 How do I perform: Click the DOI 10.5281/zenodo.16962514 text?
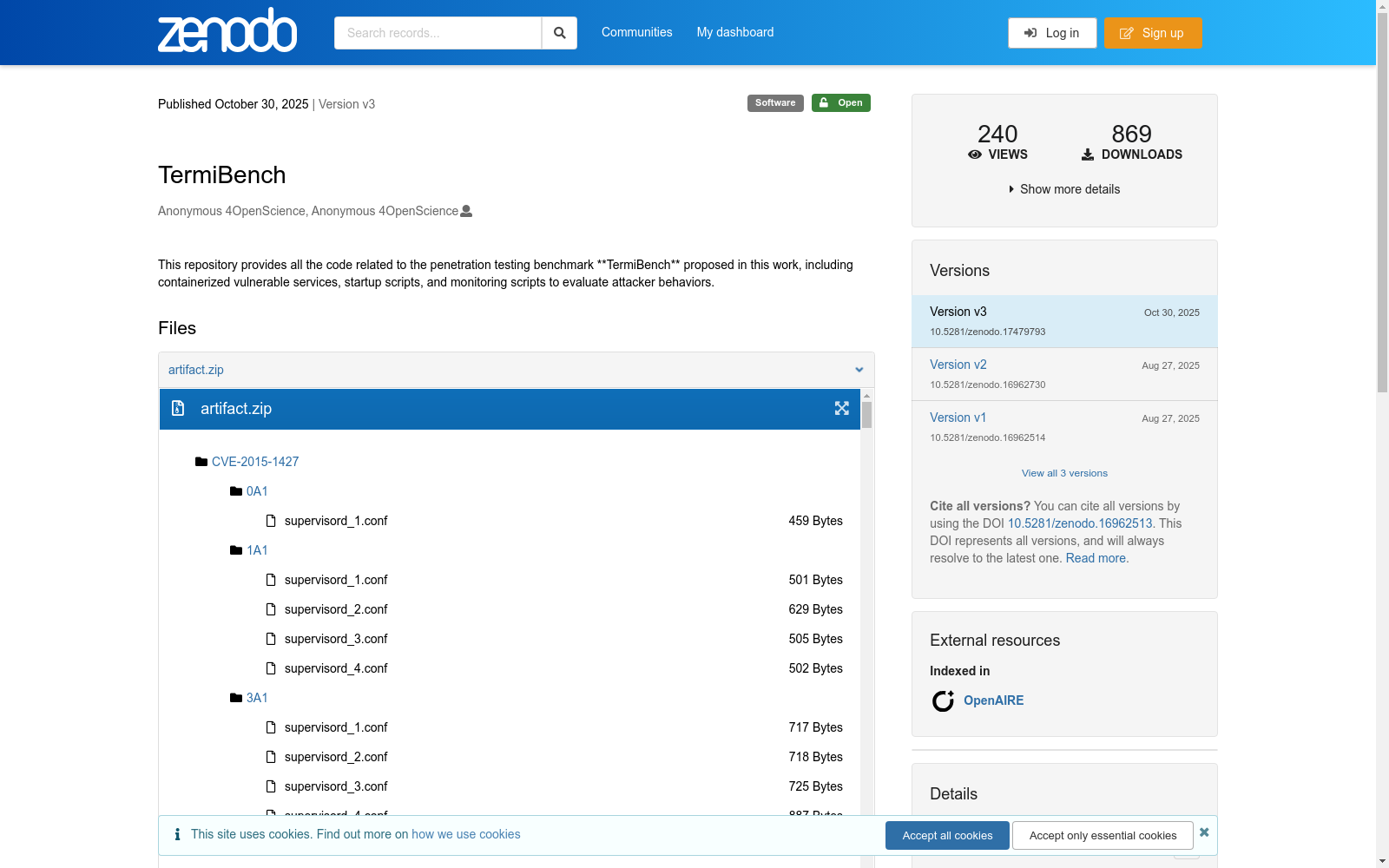988,437
